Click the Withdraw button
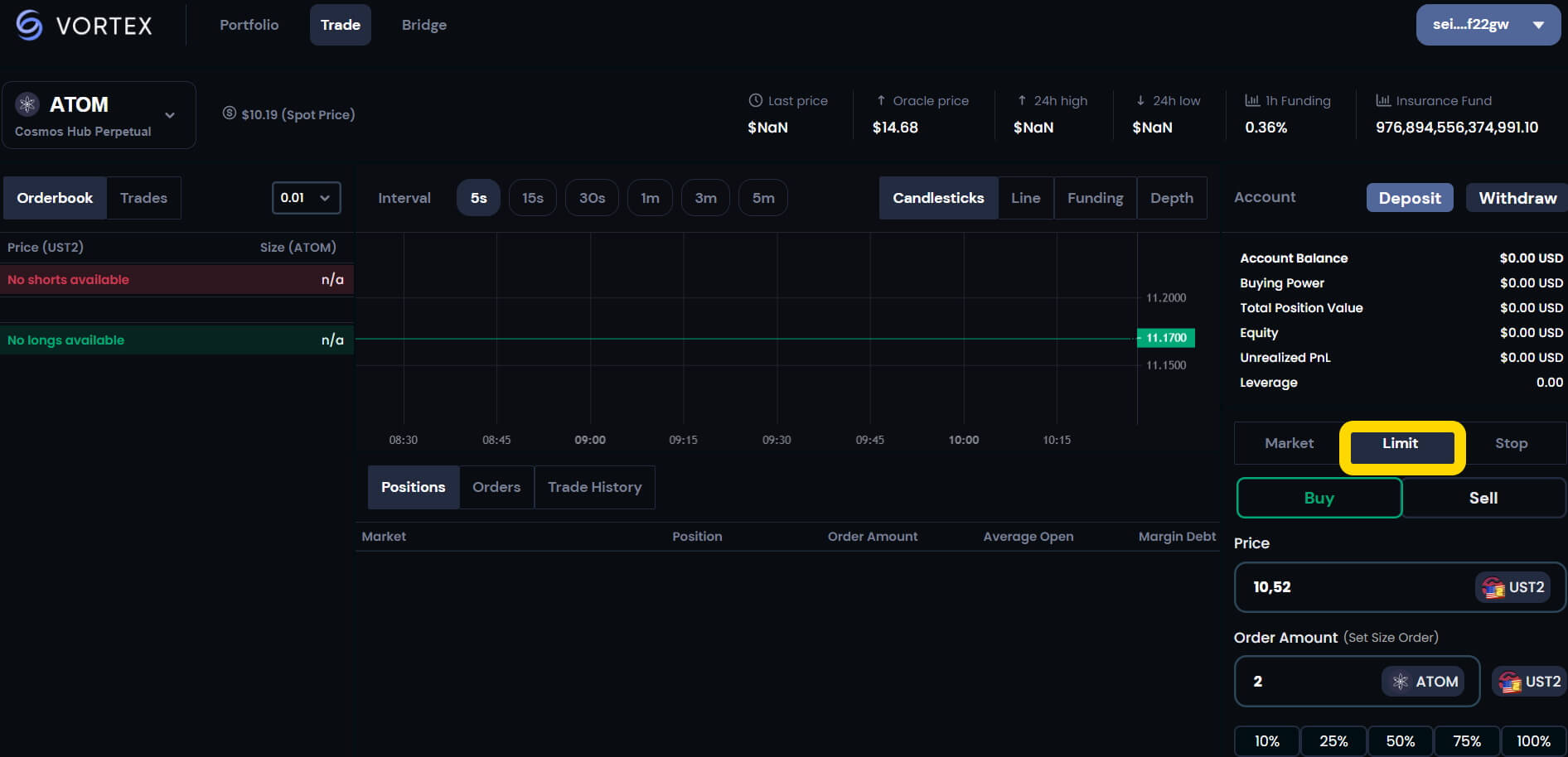This screenshot has height=757, width=1568. click(x=1517, y=198)
